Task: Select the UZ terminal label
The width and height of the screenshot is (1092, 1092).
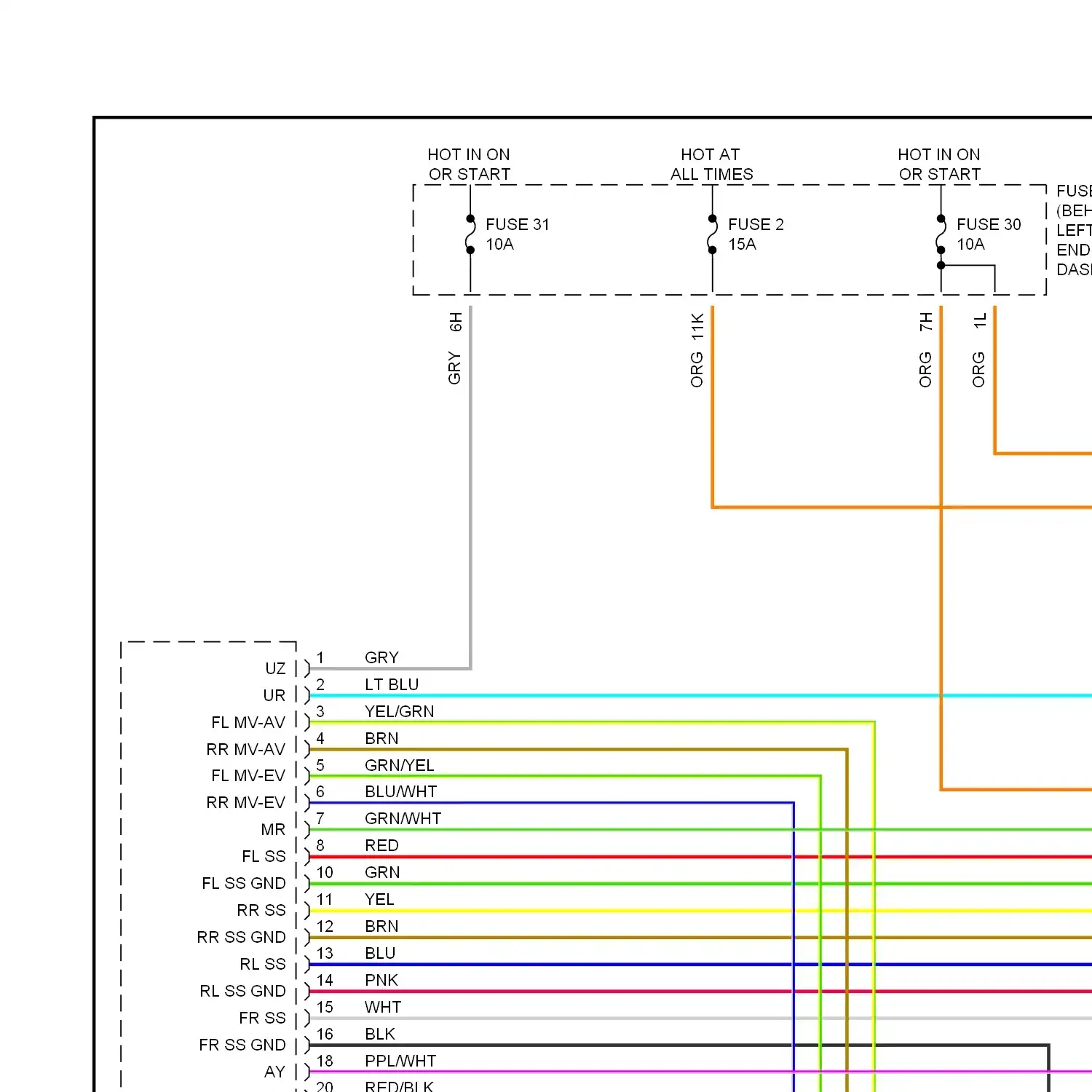Action: (x=275, y=668)
